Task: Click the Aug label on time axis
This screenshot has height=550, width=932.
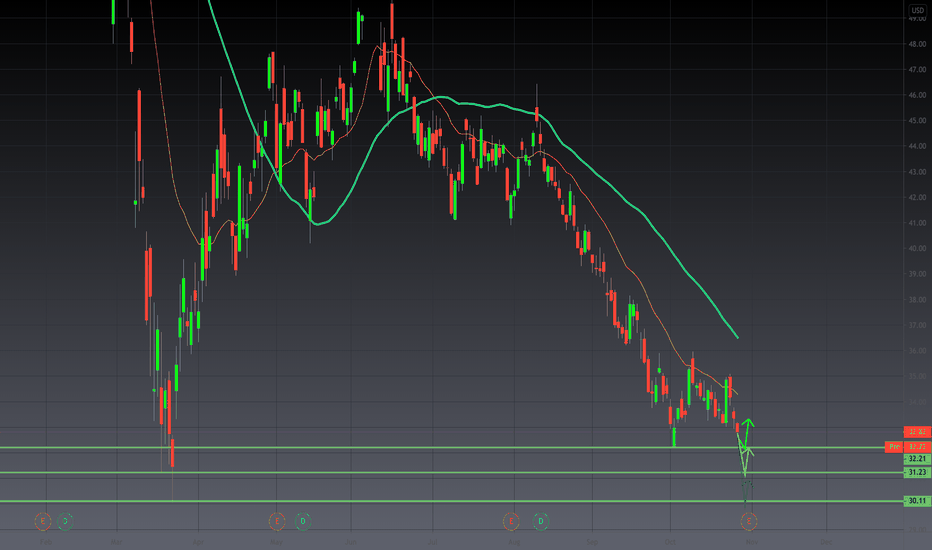Action: (514, 542)
